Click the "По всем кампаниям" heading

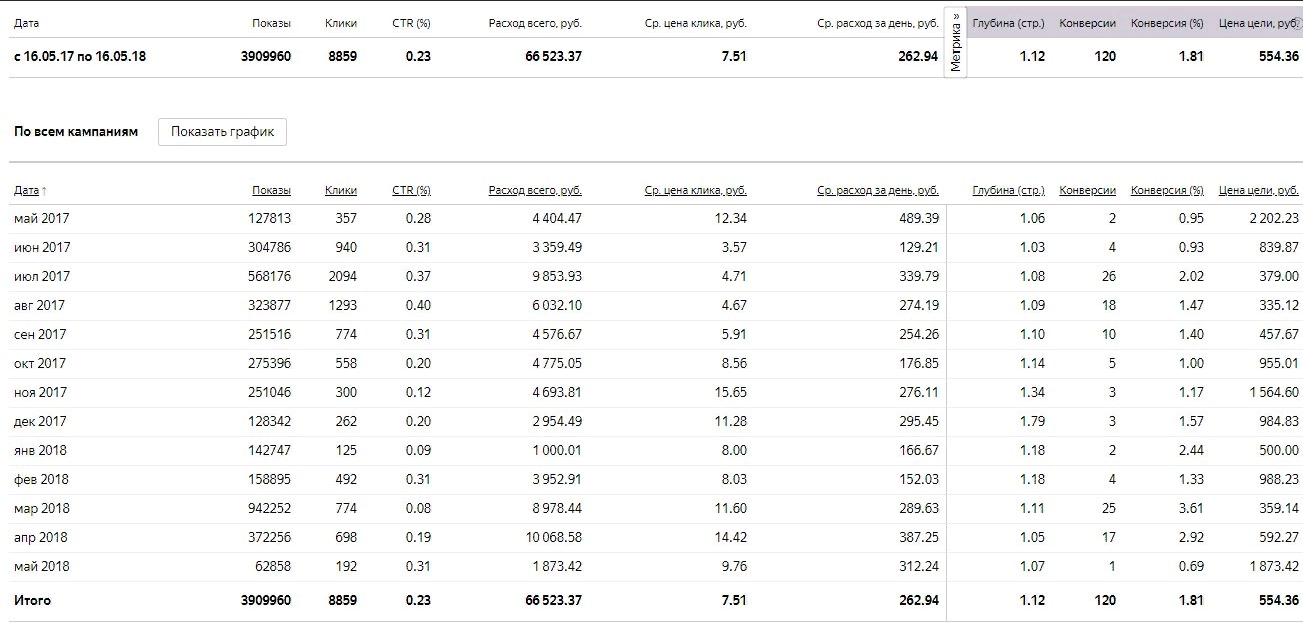[x=75, y=131]
